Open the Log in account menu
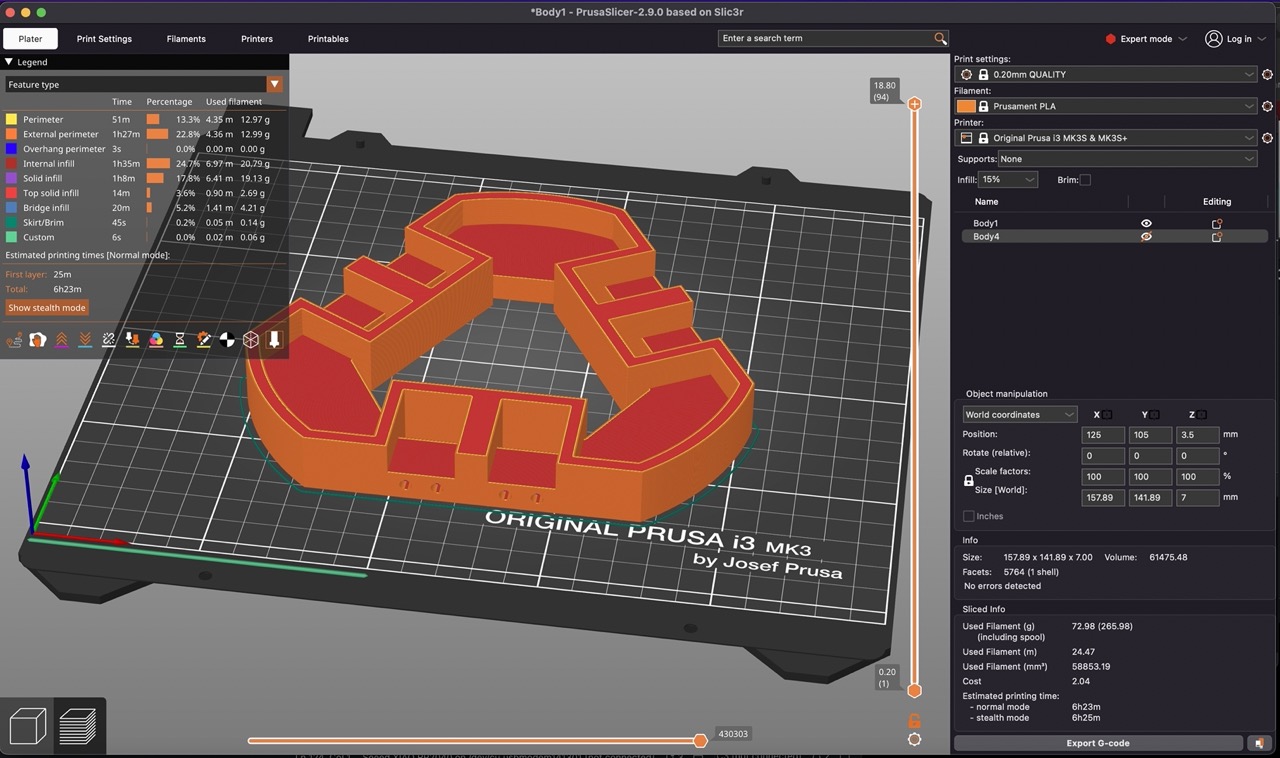Screen dimensions: 1280x758 point(1237,39)
